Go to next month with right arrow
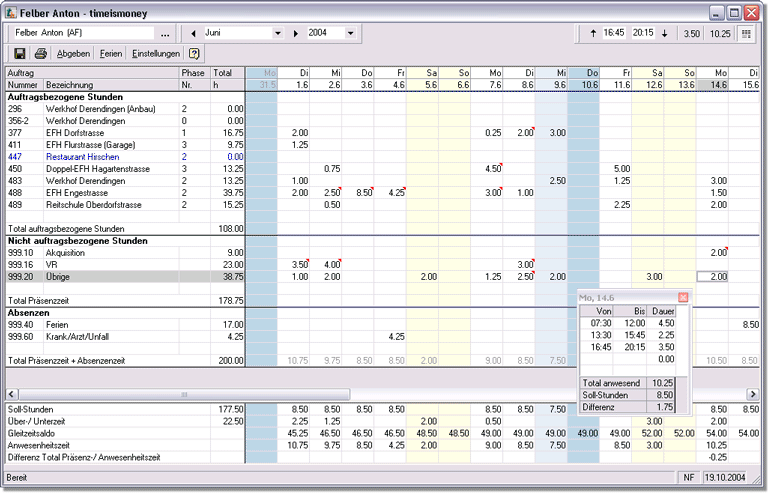Screen dimensions: 768x493 (x=296, y=32)
